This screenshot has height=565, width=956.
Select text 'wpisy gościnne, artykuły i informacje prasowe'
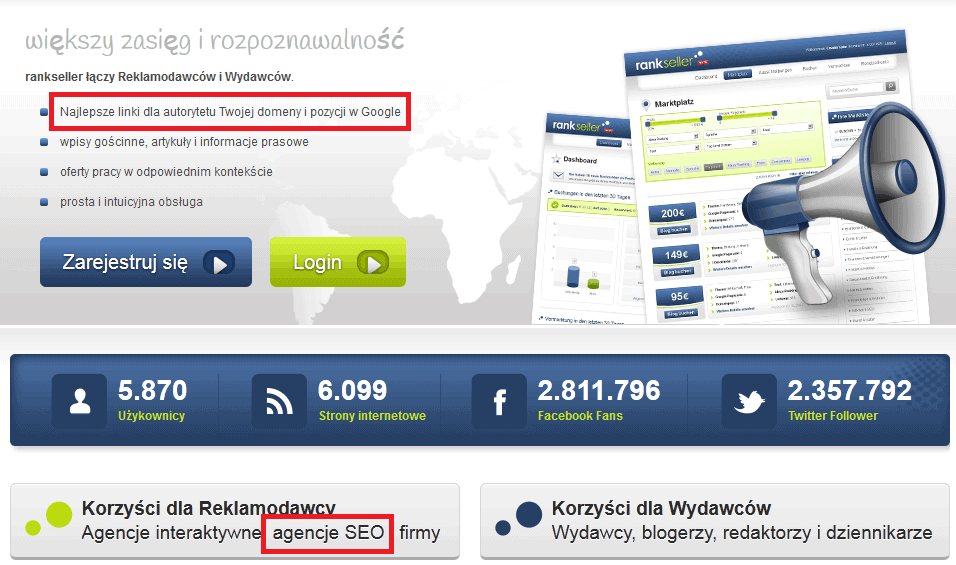coord(184,142)
